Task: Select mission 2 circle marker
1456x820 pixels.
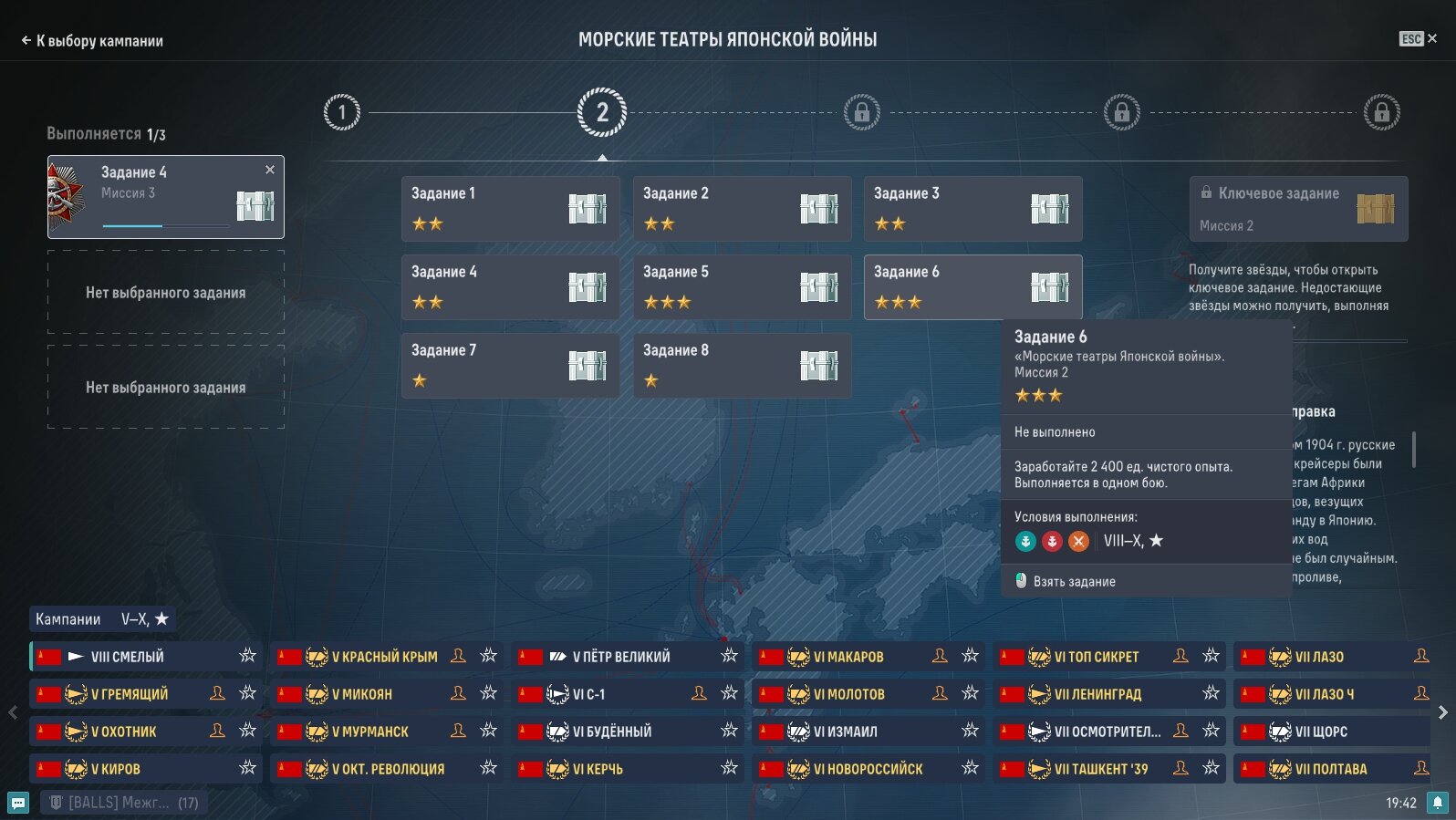Action: point(602,112)
